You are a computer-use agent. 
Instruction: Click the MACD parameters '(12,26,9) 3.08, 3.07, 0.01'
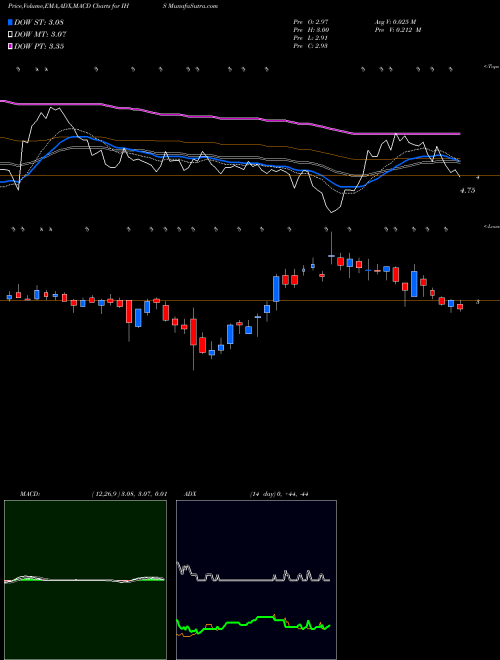tap(129, 494)
